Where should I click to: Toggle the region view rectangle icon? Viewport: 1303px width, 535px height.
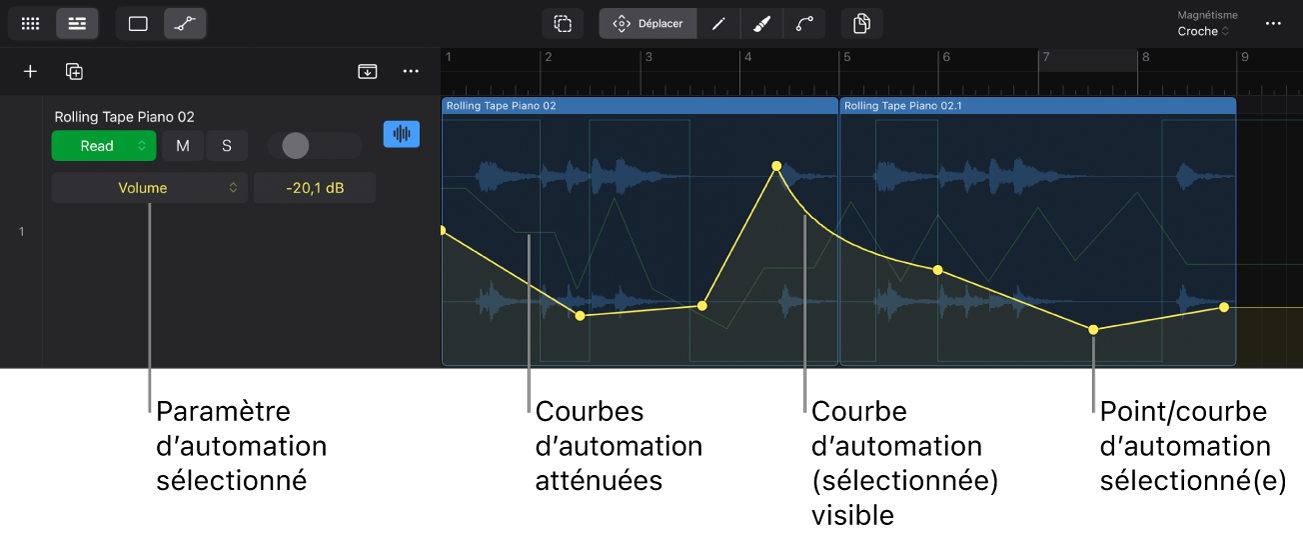tap(138, 23)
